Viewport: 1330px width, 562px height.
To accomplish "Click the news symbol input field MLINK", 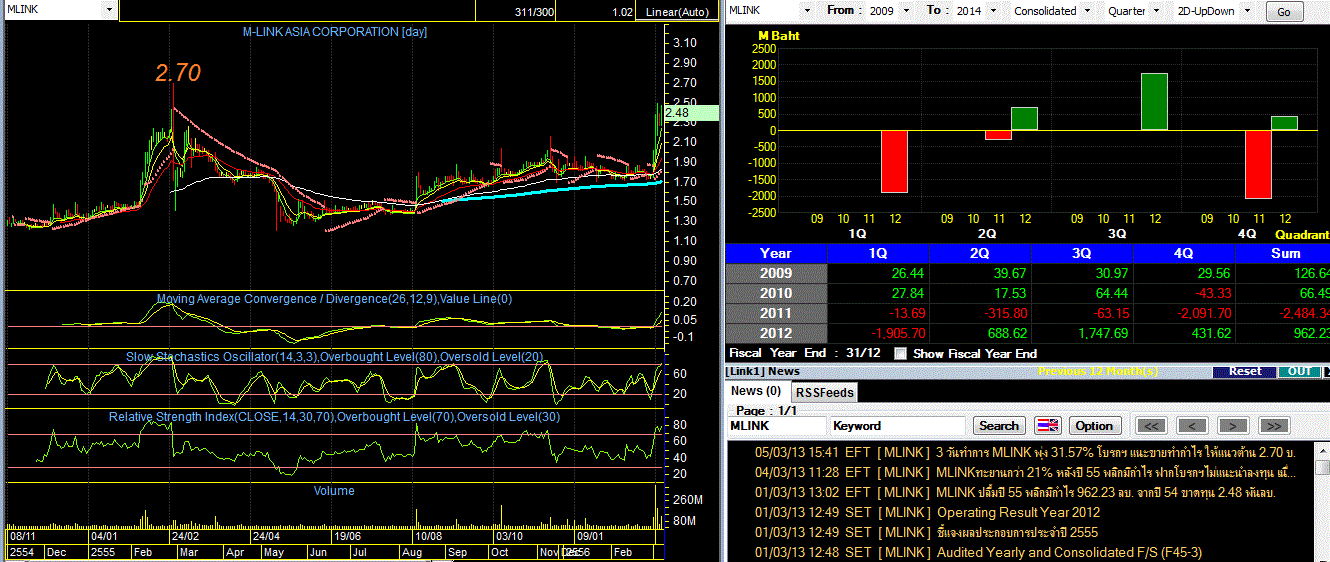I will point(775,425).
